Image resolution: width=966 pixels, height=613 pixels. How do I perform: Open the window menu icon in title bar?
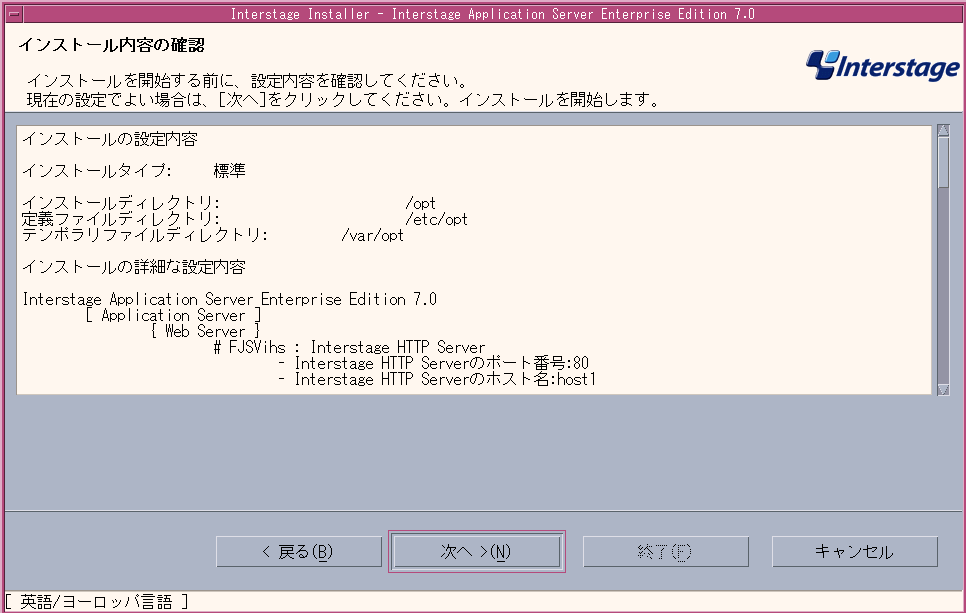[x=14, y=14]
